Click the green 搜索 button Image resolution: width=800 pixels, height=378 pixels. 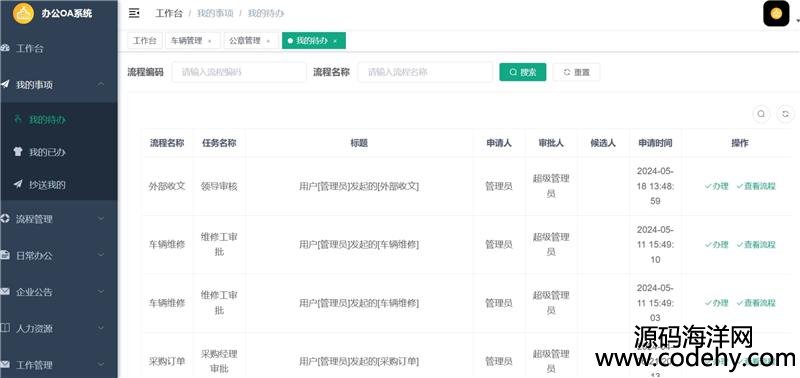[x=522, y=72]
